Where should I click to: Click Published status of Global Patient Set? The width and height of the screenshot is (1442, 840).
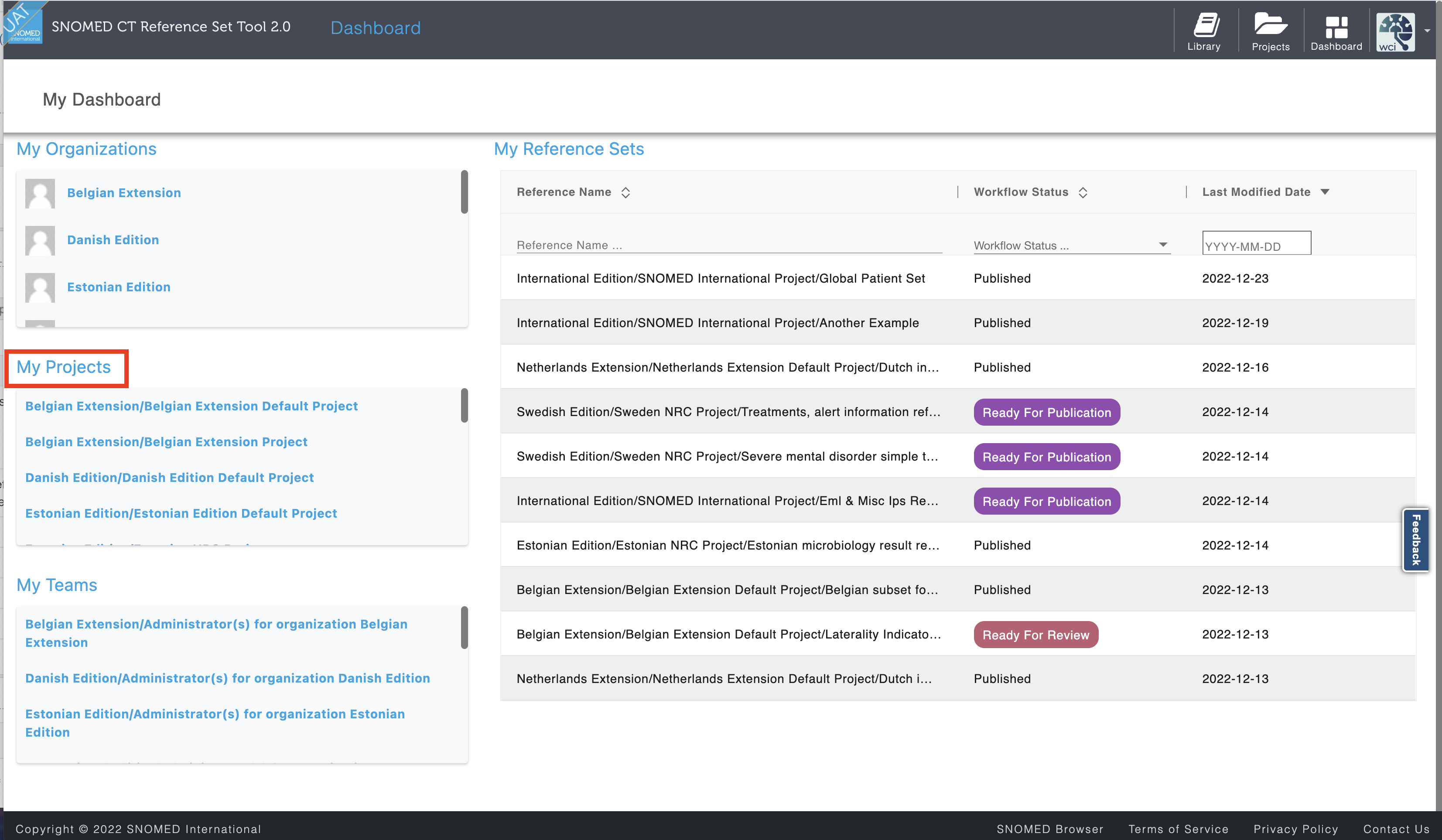1002,278
